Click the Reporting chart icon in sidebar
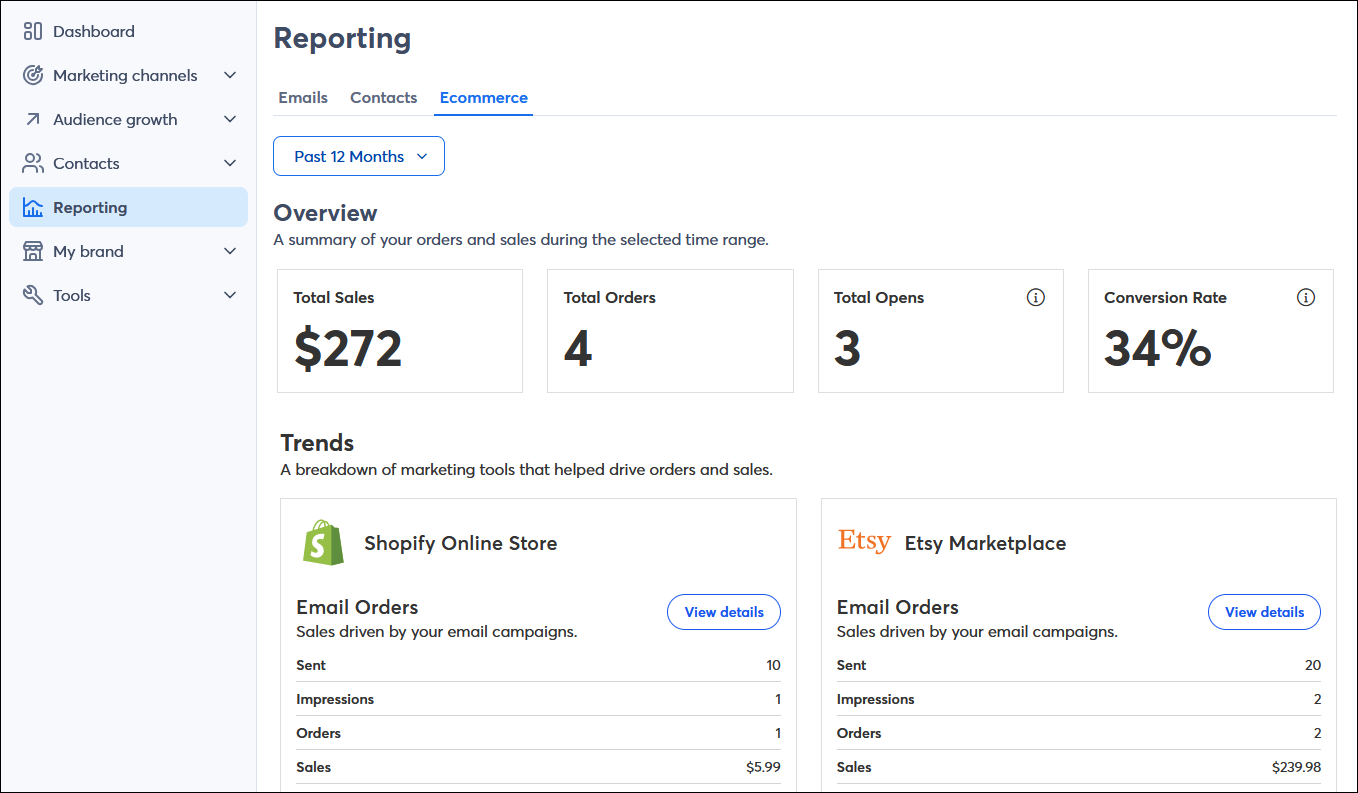1358x793 pixels. pos(33,207)
